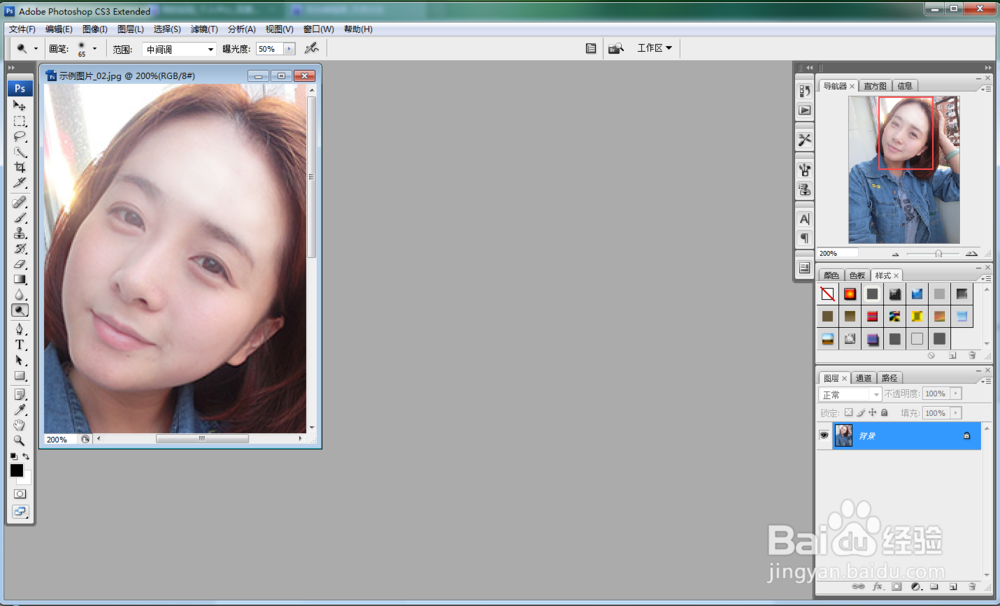Click Go to Bridge button
Viewport: 1000px width, 606px height.
tap(615, 48)
